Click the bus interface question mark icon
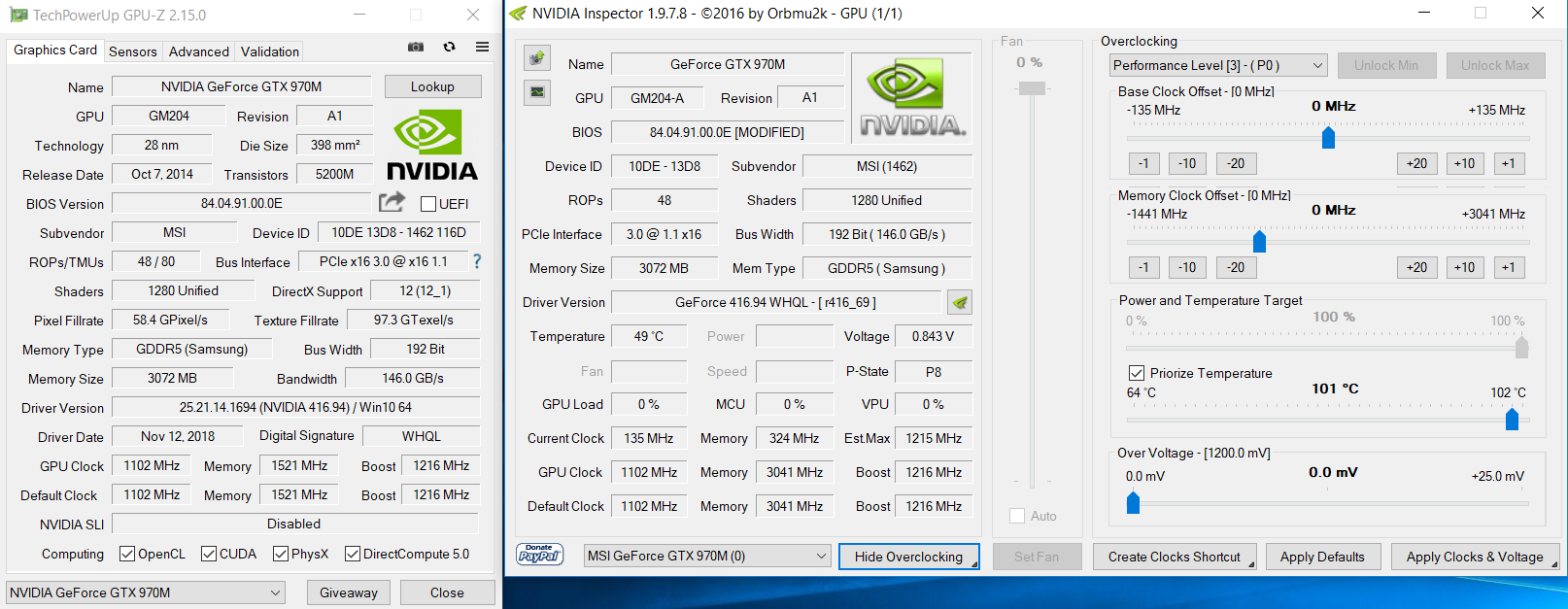Viewport: 1568px width, 609px height. click(477, 261)
